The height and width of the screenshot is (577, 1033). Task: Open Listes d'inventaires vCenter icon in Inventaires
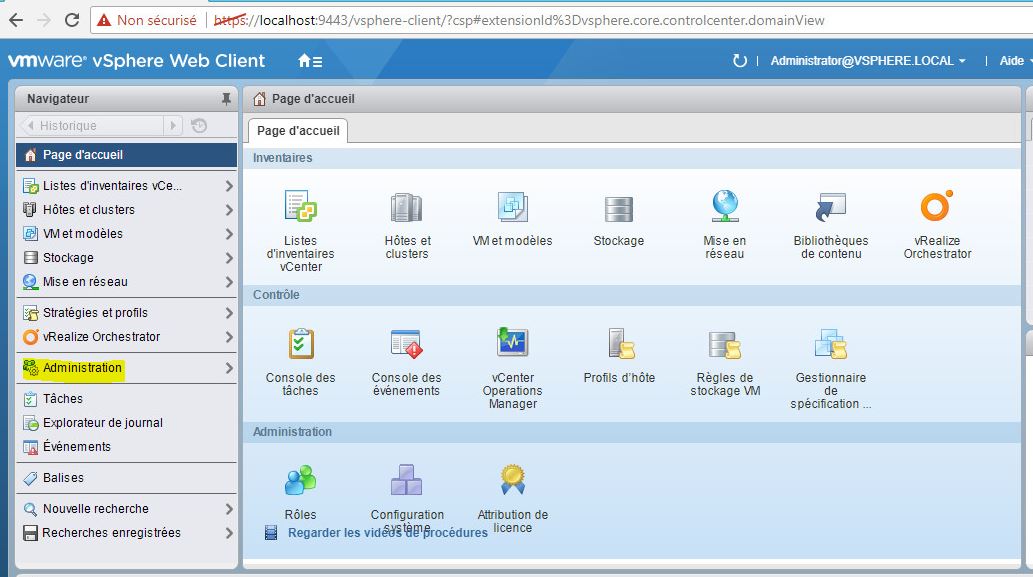coord(300,206)
